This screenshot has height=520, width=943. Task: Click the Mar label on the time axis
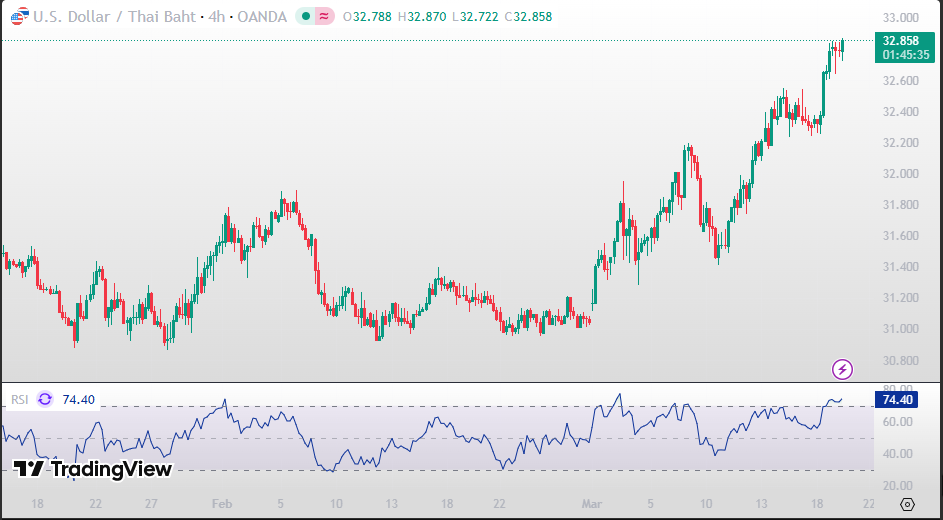click(x=594, y=504)
